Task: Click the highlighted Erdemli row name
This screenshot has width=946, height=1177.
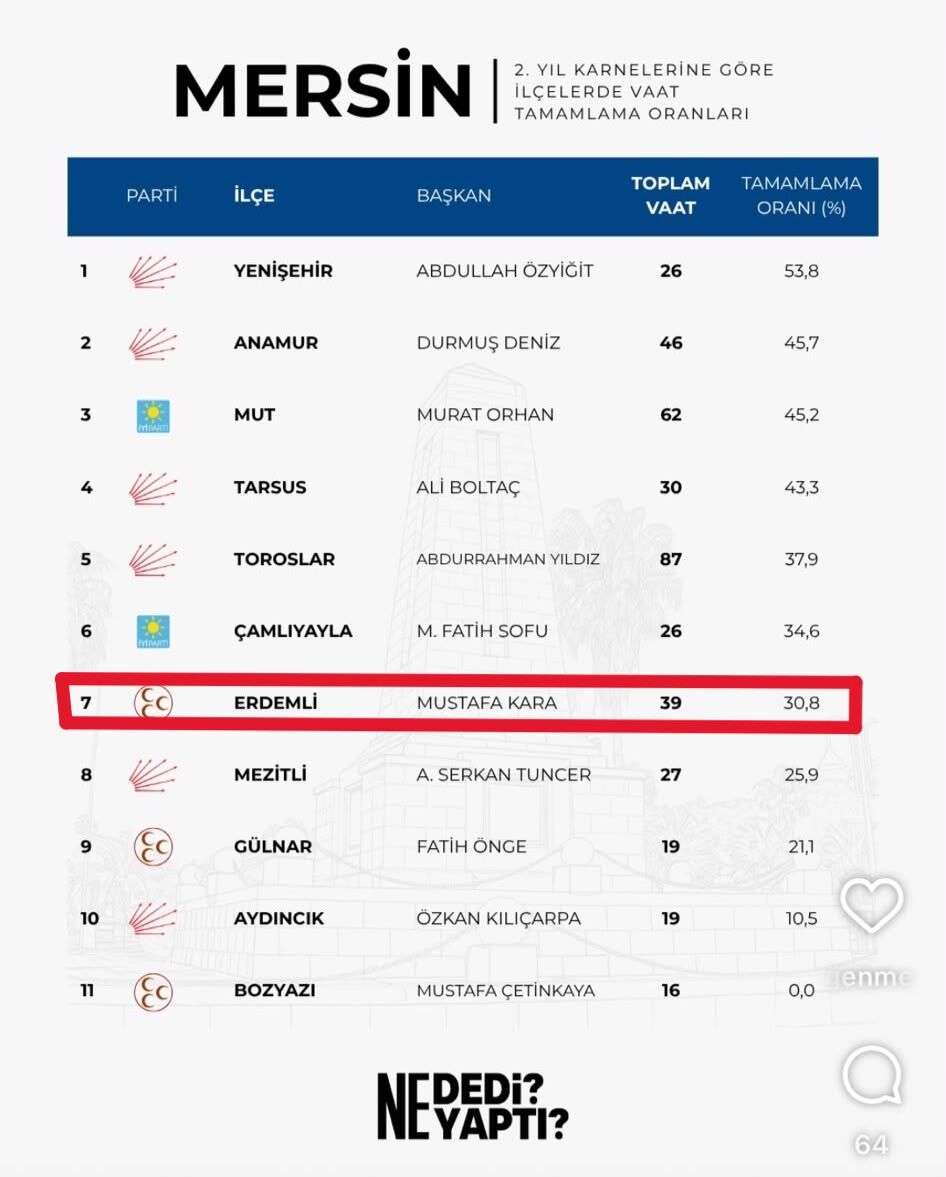Action: (x=276, y=703)
